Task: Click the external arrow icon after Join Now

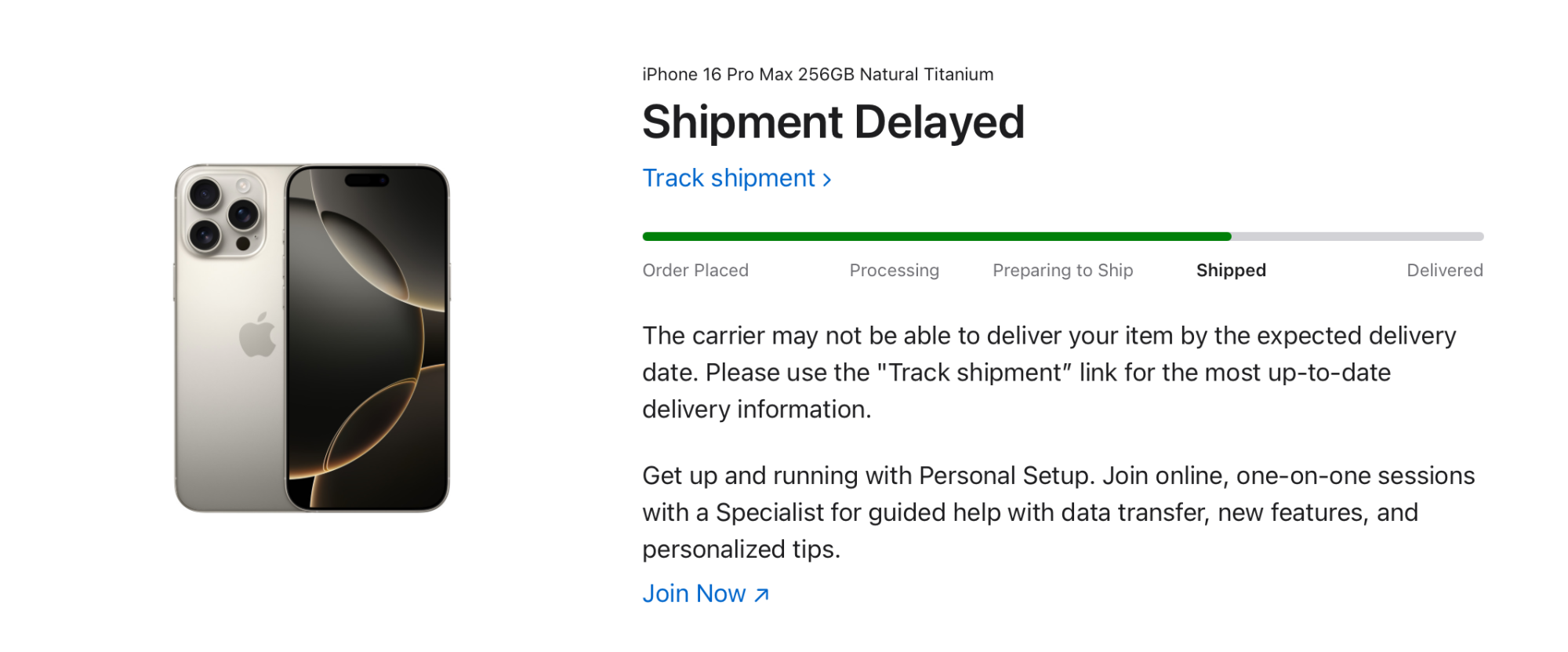Action: (x=761, y=595)
